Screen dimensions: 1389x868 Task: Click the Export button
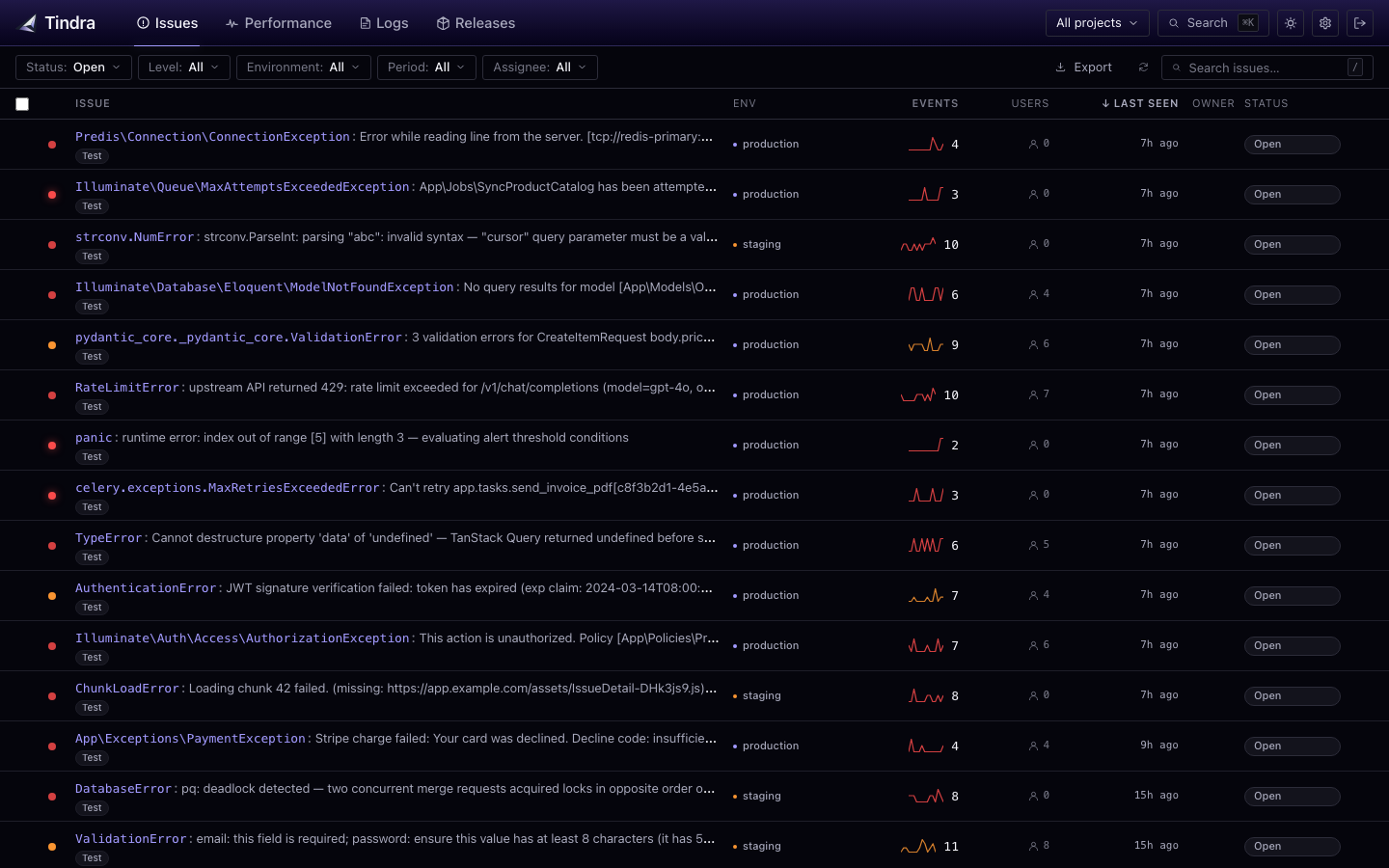1083,68
